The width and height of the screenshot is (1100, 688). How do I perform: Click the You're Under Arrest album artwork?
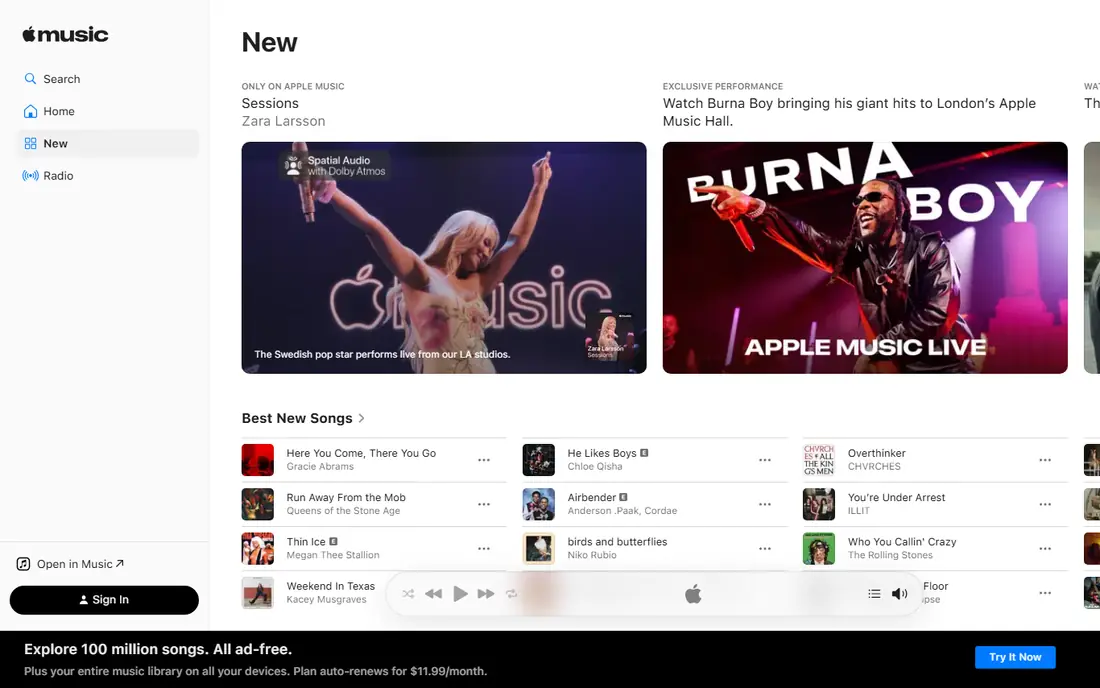819,504
